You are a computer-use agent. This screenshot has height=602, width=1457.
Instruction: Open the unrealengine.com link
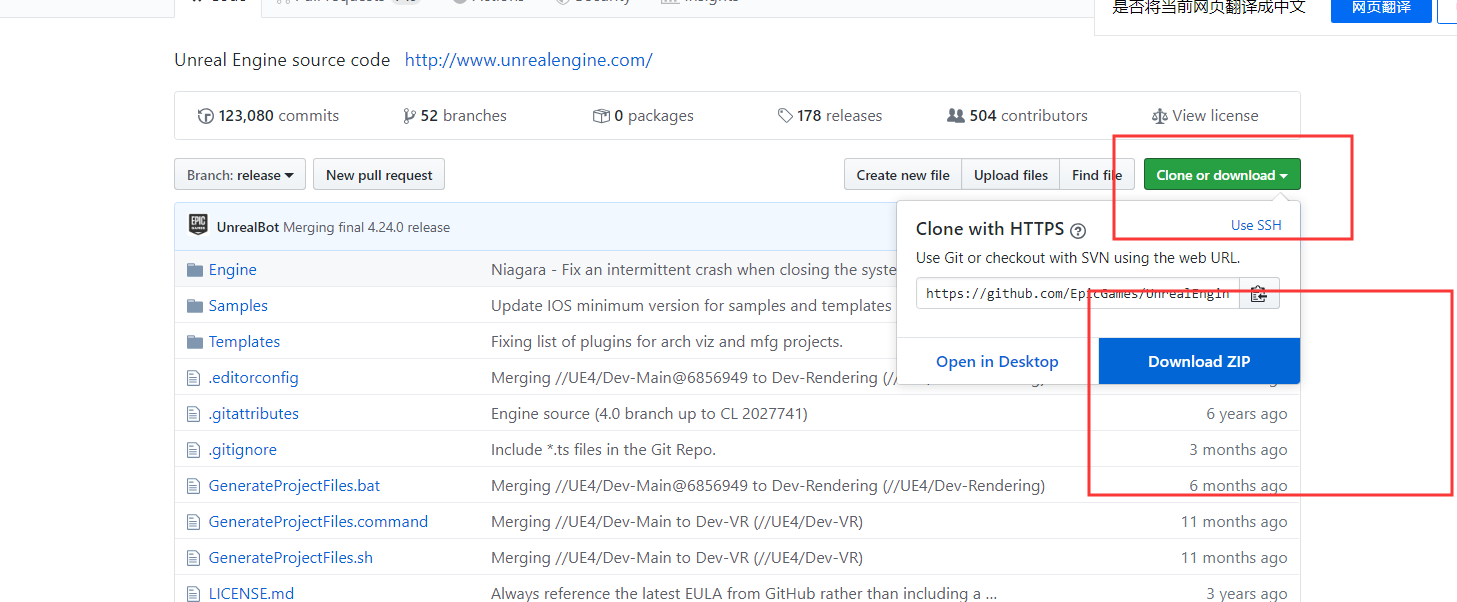click(x=528, y=60)
